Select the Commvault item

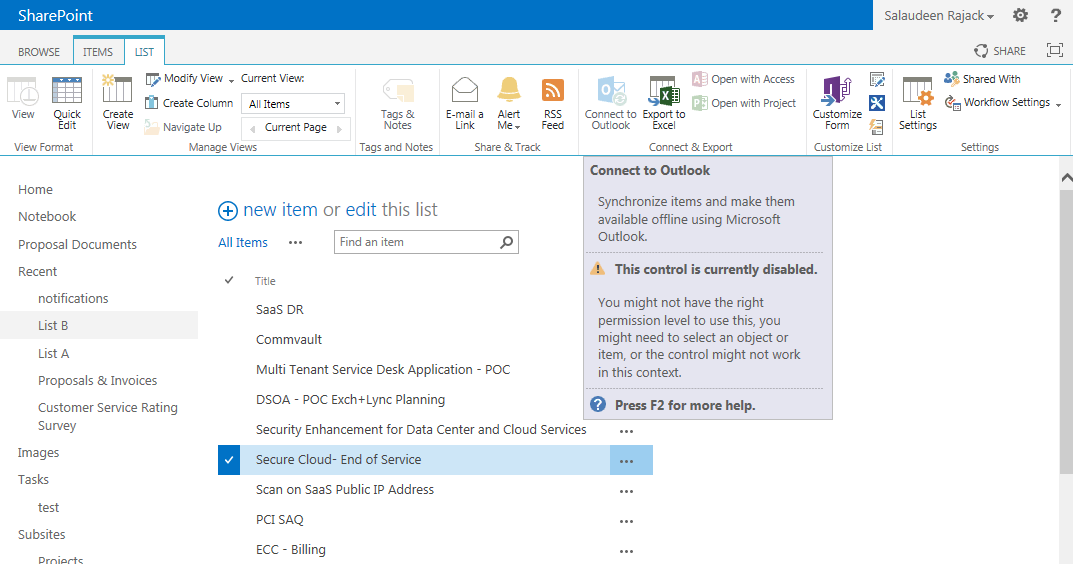tap(289, 339)
